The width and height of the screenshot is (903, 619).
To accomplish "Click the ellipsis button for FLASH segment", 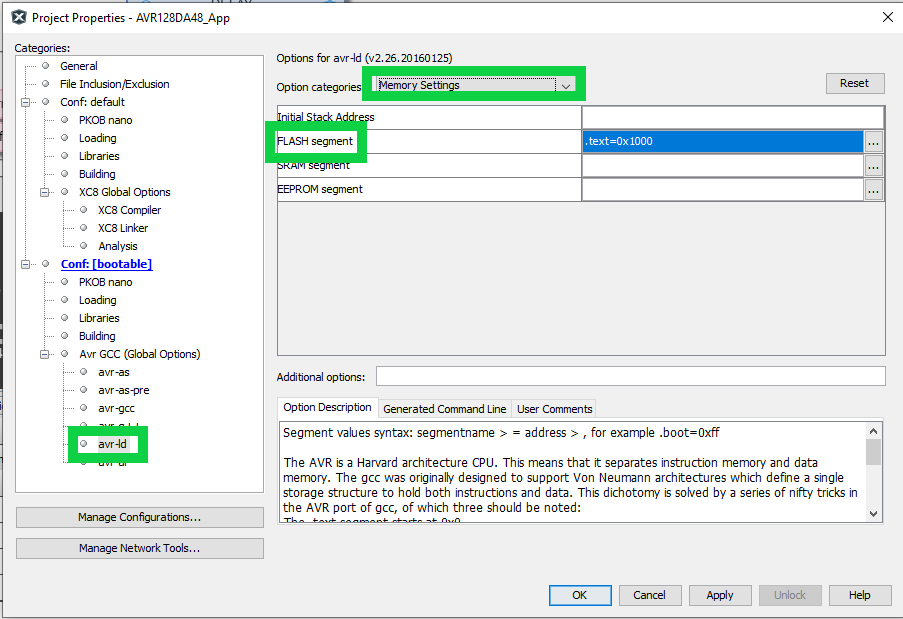I will point(874,142).
